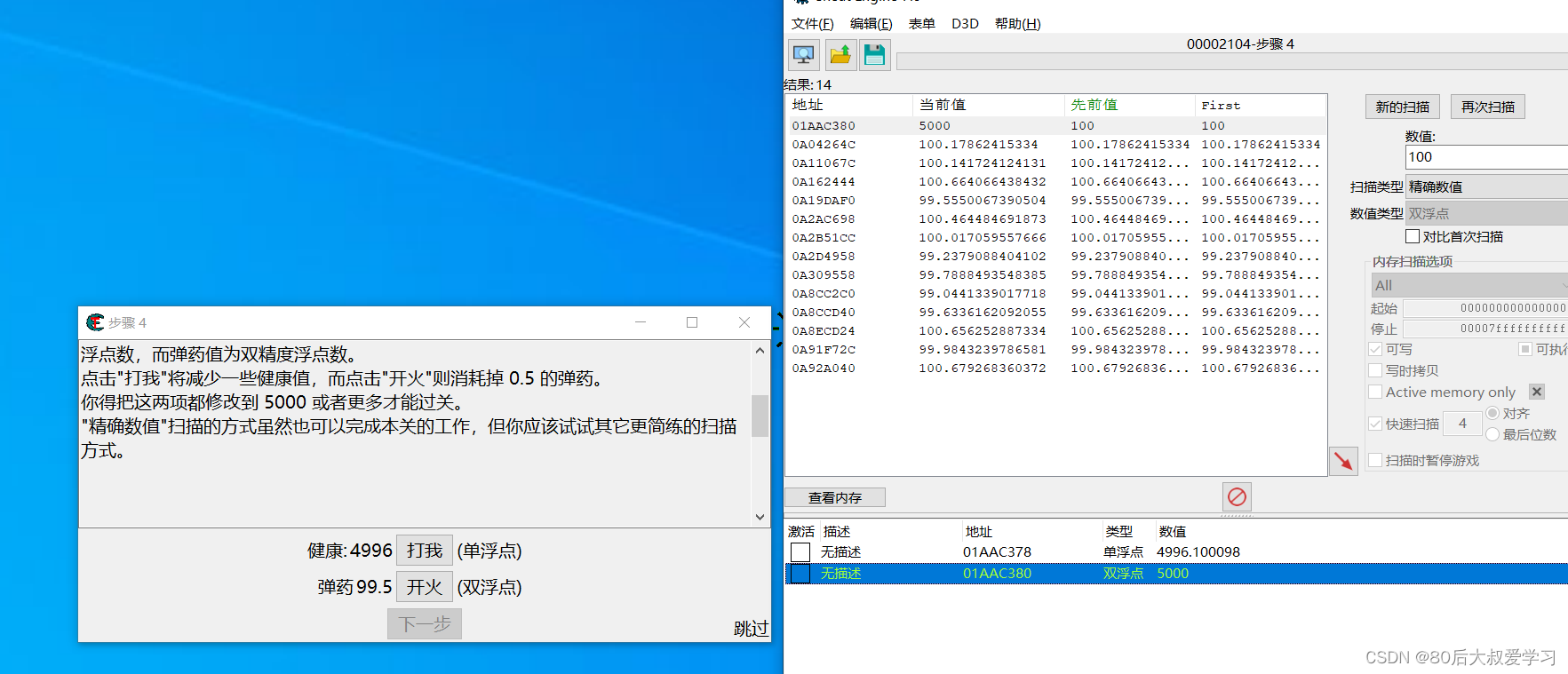Select the last digits (最后位数) radio button
The height and width of the screenshot is (674, 1568).
pos(1492,434)
